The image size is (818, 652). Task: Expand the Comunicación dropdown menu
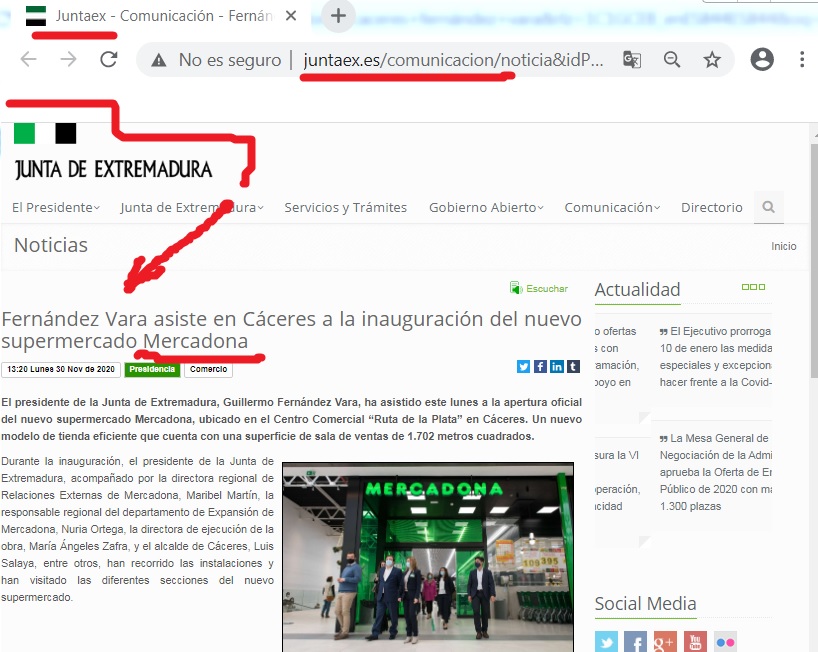pyautogui.click(x=612, y=208)
